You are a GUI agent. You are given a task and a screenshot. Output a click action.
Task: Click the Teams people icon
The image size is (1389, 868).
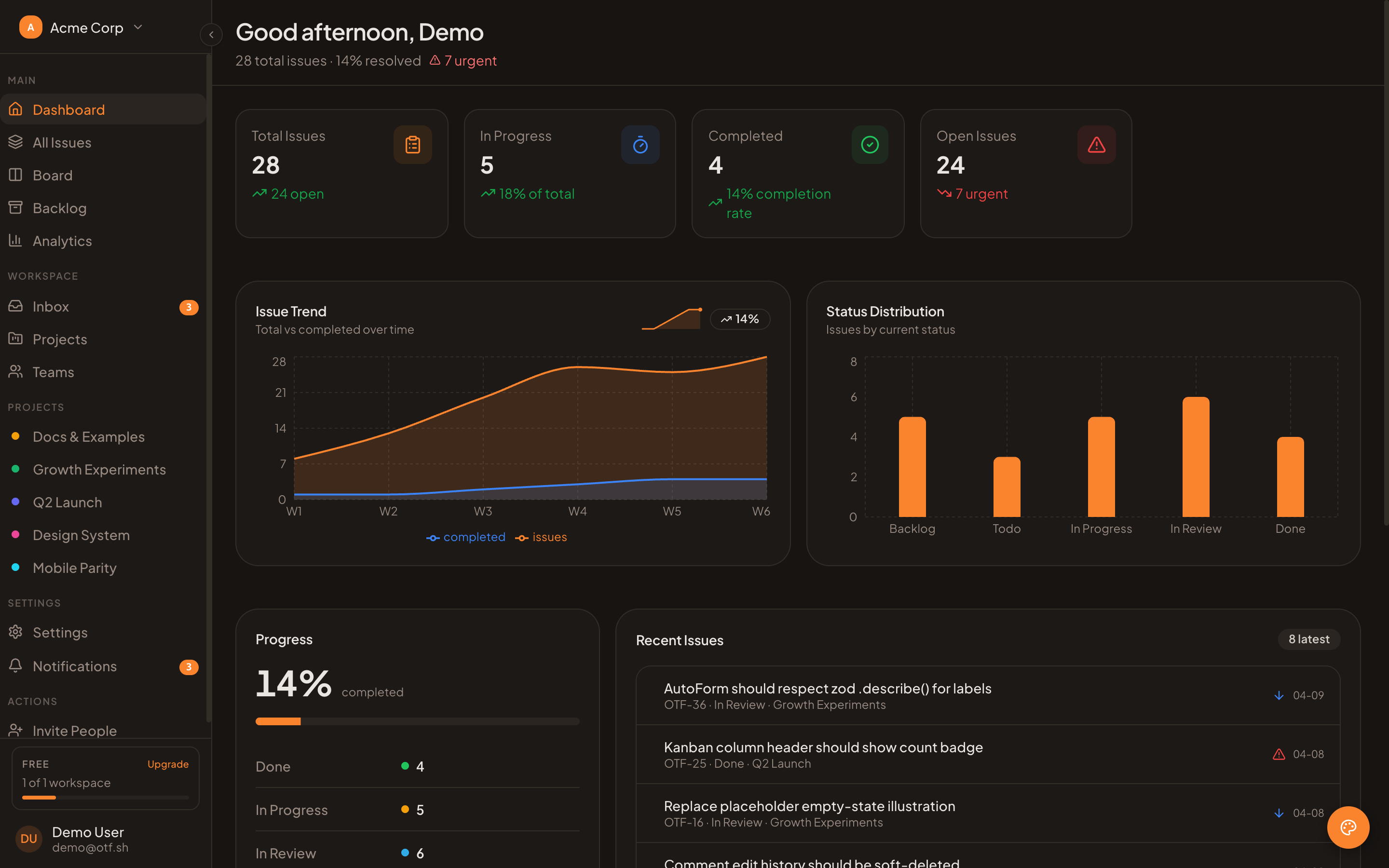tap(15, 371)
